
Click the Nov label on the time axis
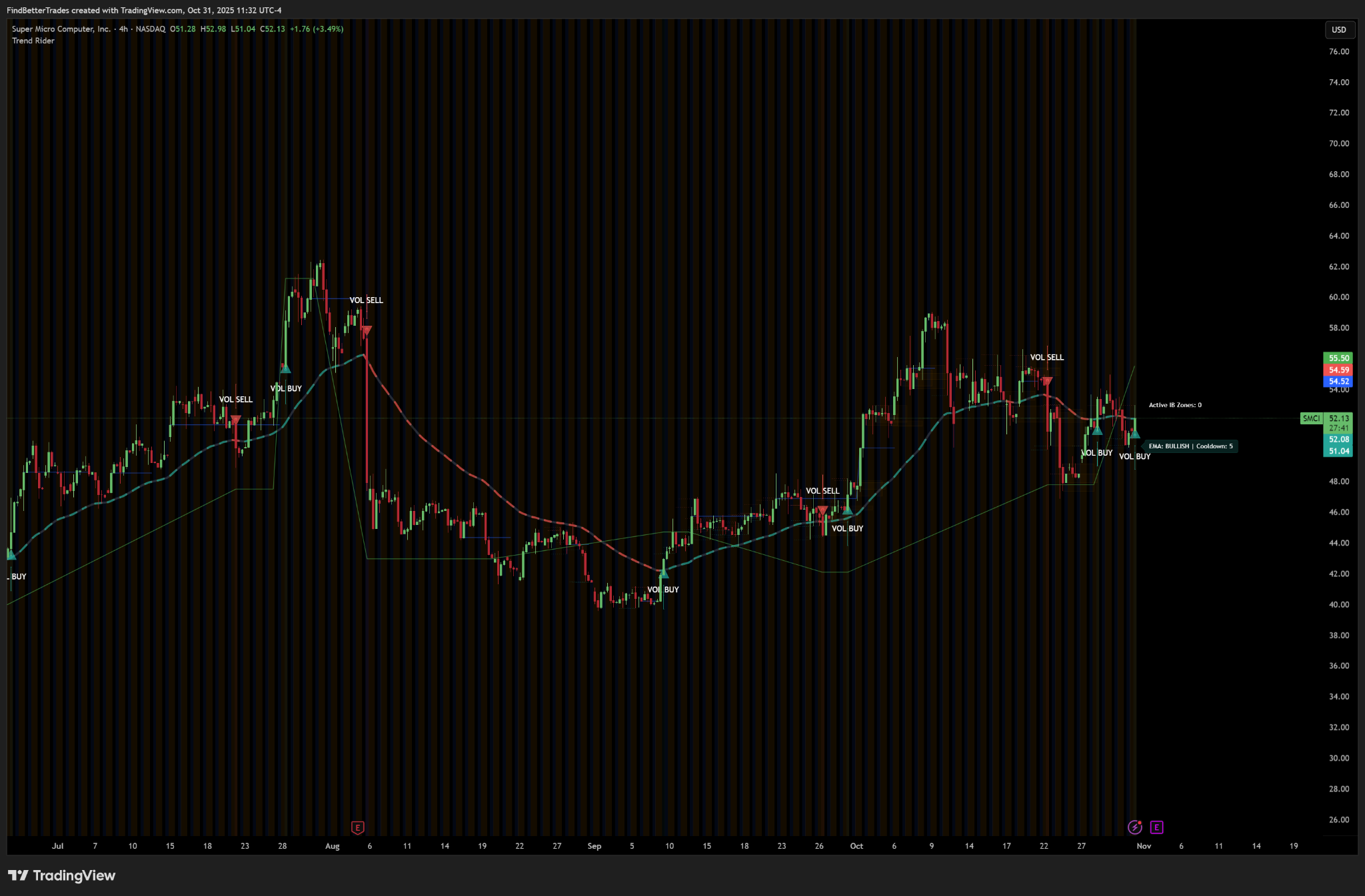point(1144,846)
